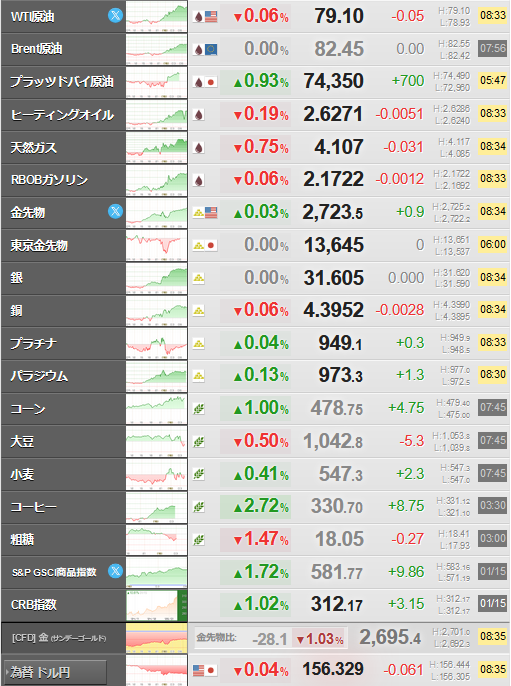The image size is (511, 686).
Task: Open the 粗糖 link
Action: click(22, 539)
